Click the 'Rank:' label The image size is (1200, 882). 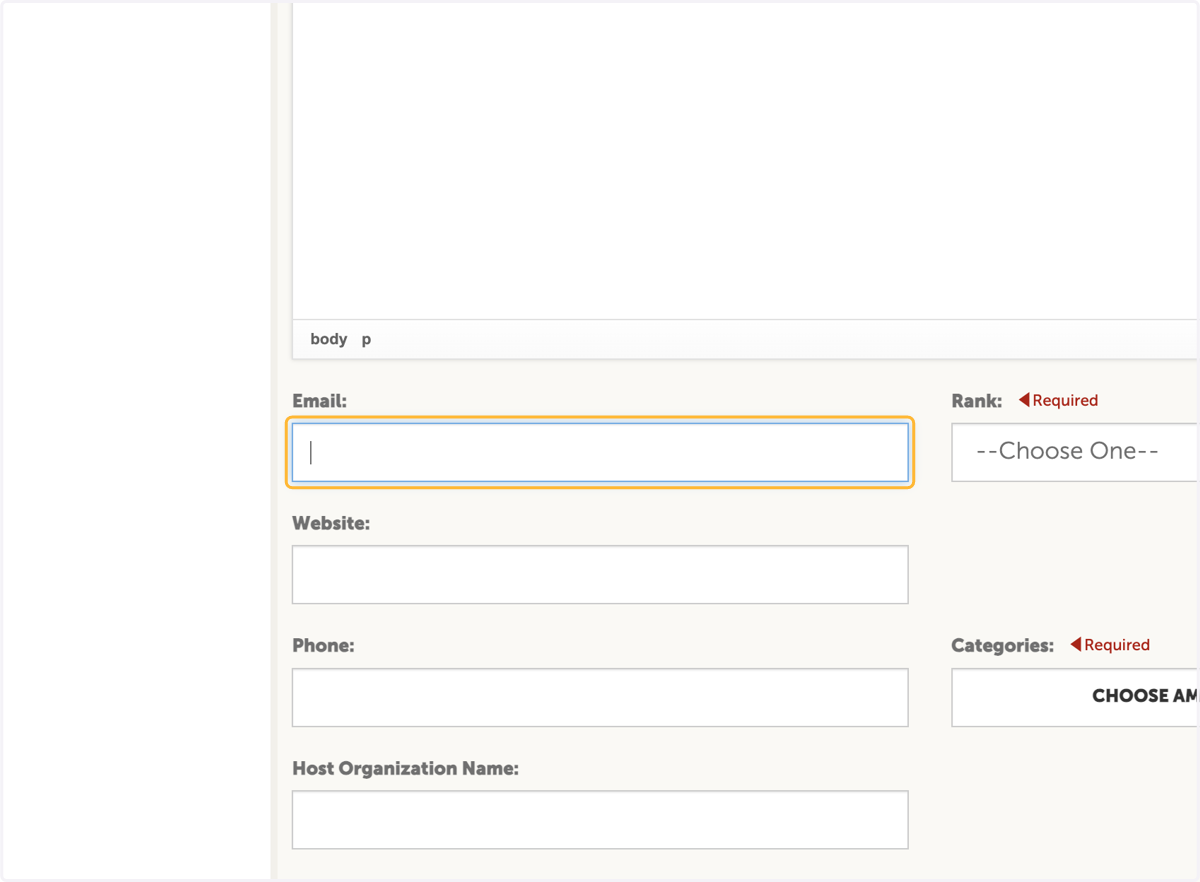(977, 401)
